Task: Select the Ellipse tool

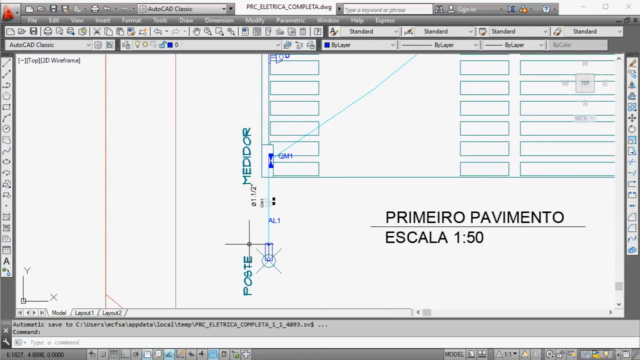Action: pyautogui.click(x=7, y=162)
